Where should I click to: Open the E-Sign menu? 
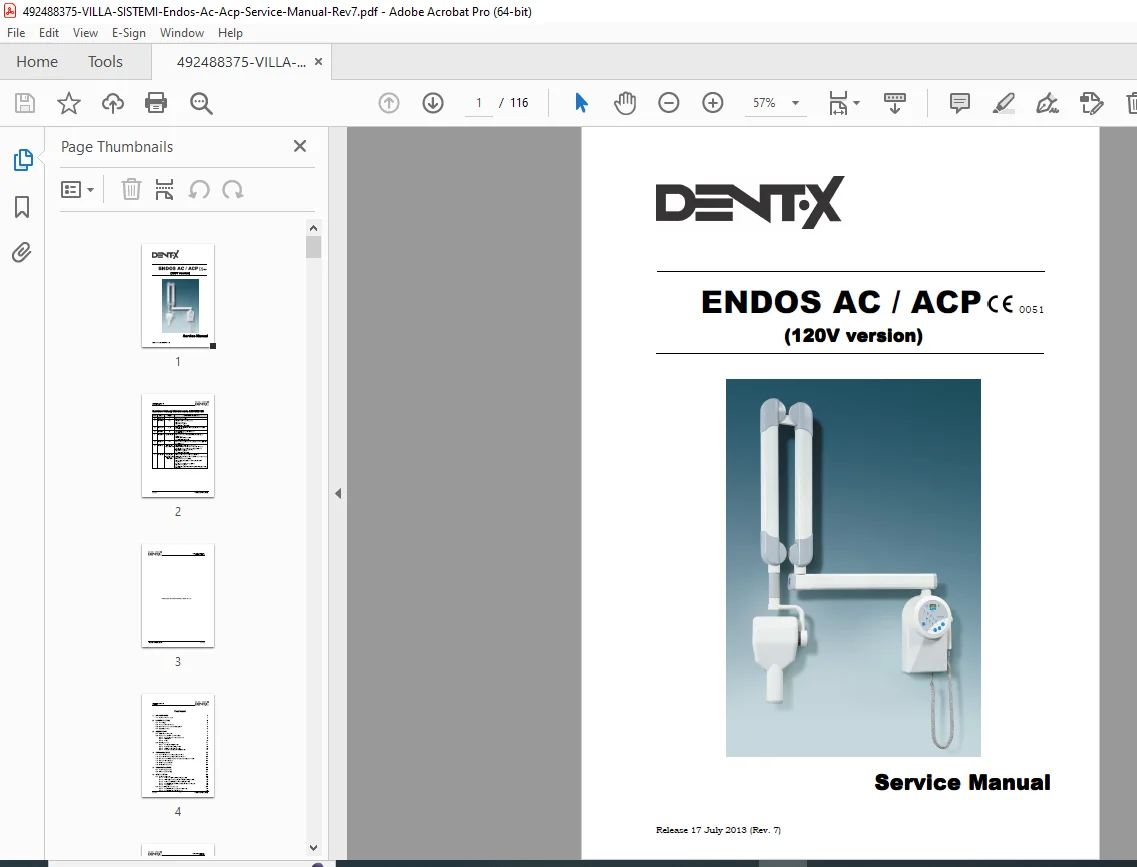pos(128,33)
